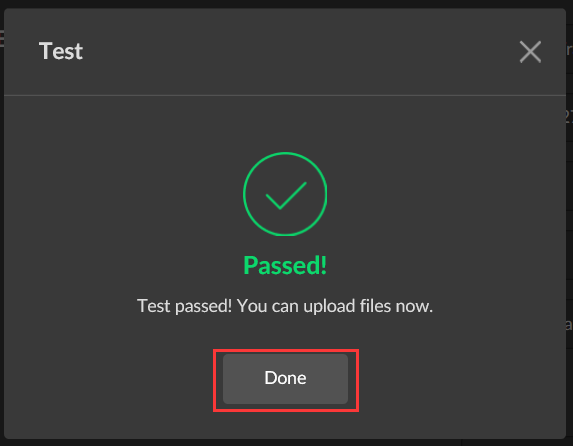Click the dark backdrop below the dialog
The width and height of the screenshot is (573, 446).
click(285, 442)
